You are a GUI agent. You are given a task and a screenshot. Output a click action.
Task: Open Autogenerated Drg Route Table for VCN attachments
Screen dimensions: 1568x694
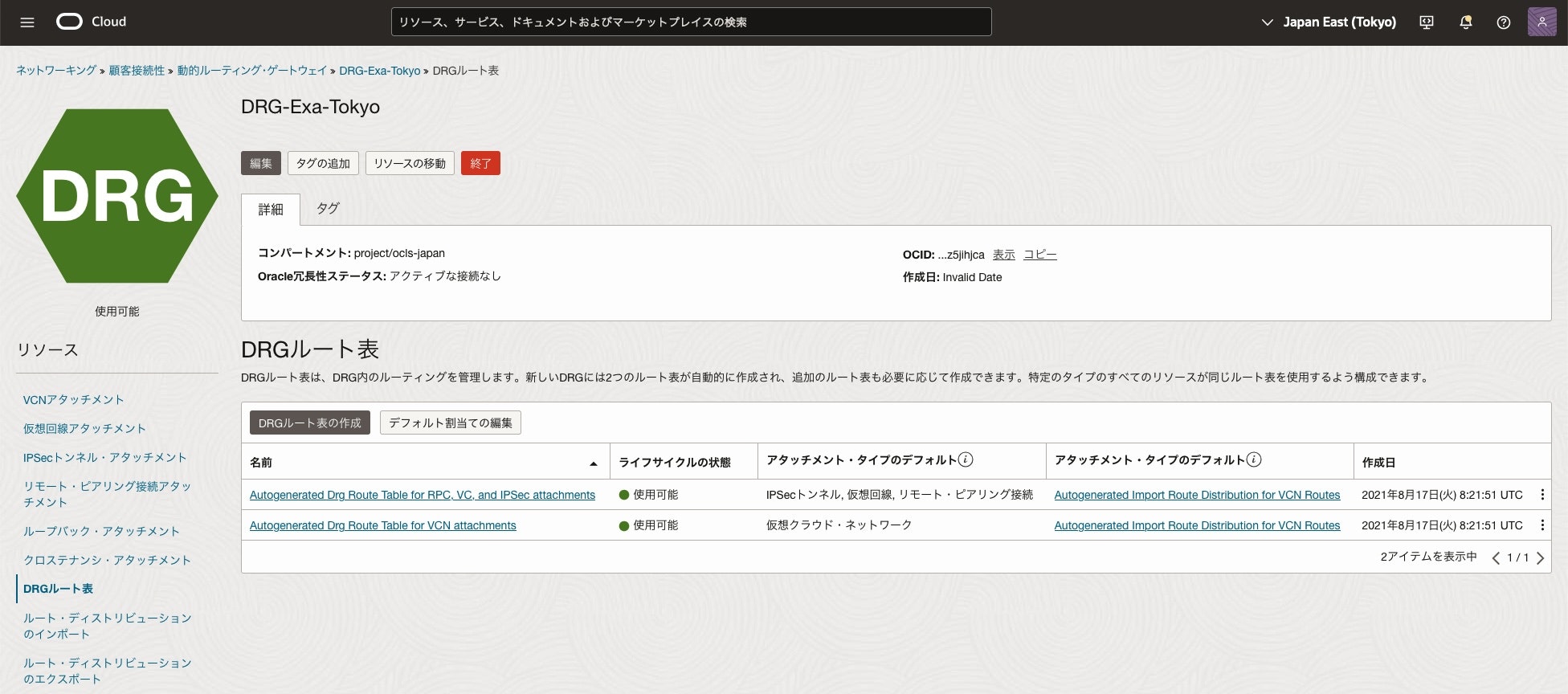383,525
